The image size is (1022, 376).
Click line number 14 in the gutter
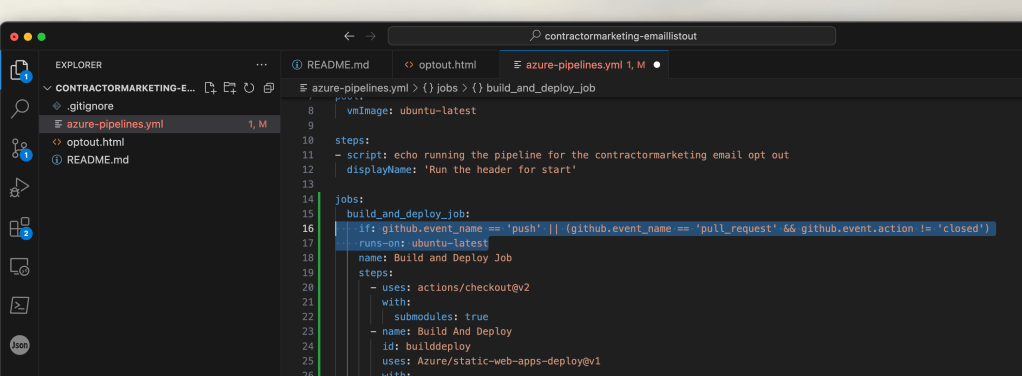[308, 199]
